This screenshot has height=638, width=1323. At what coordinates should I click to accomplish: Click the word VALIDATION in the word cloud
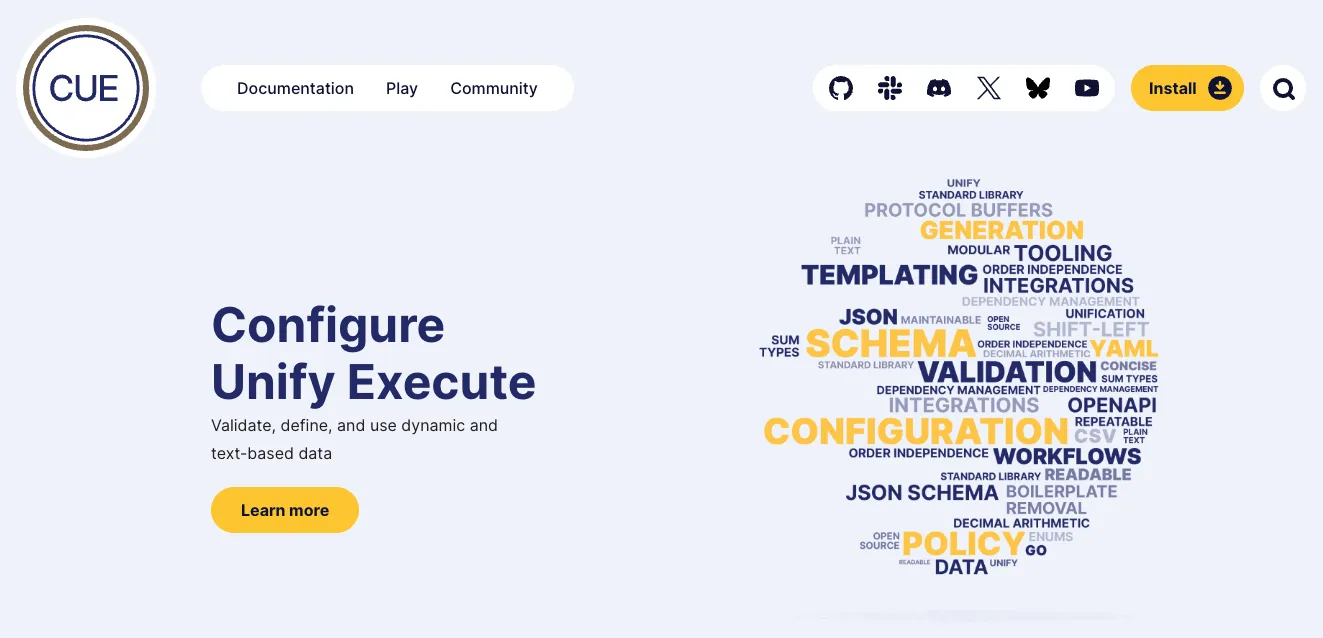coord(979,372)
